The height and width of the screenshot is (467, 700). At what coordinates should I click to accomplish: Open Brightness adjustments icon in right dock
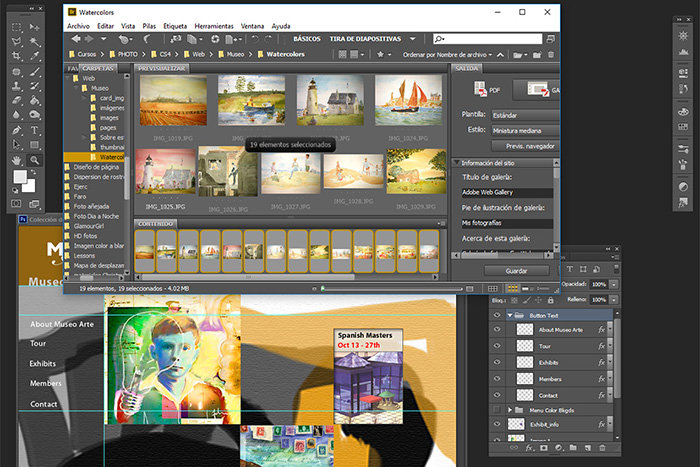683,36
